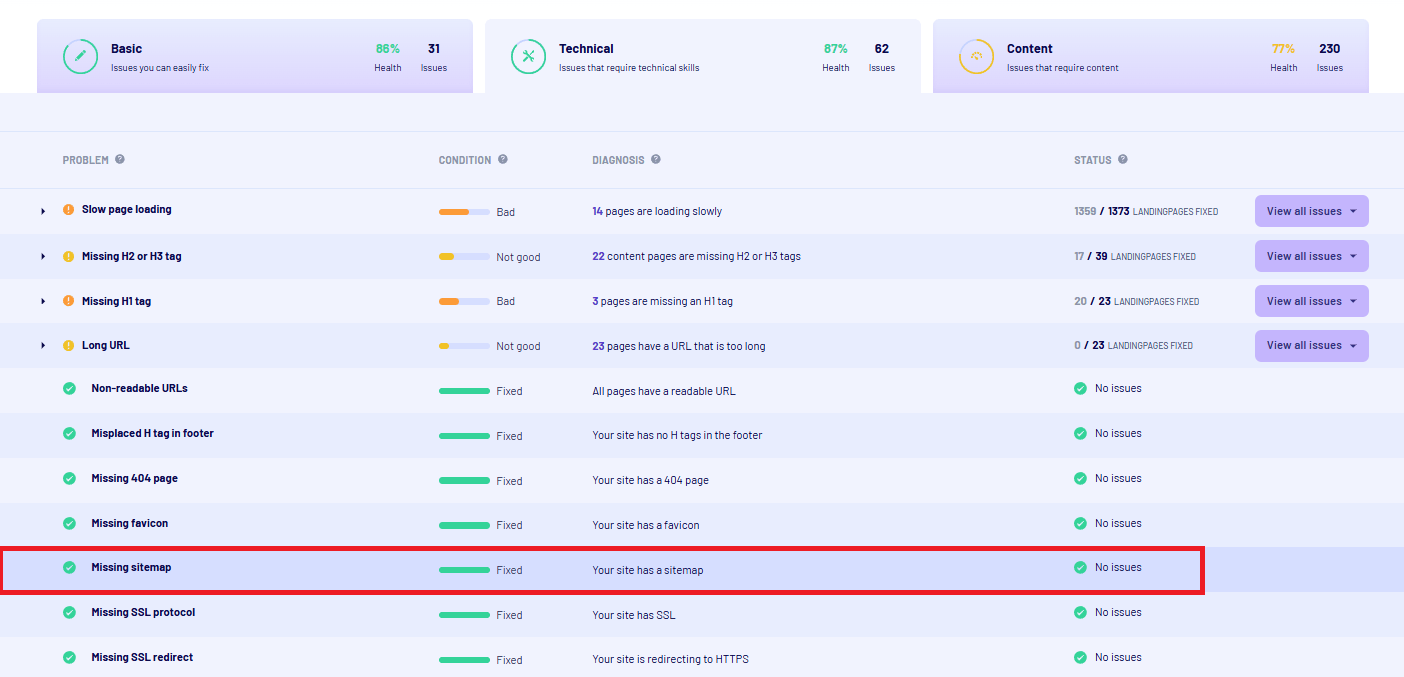Click green check beside Non-readable URLs
This screenshot has height=677, width=1404.
69,389
